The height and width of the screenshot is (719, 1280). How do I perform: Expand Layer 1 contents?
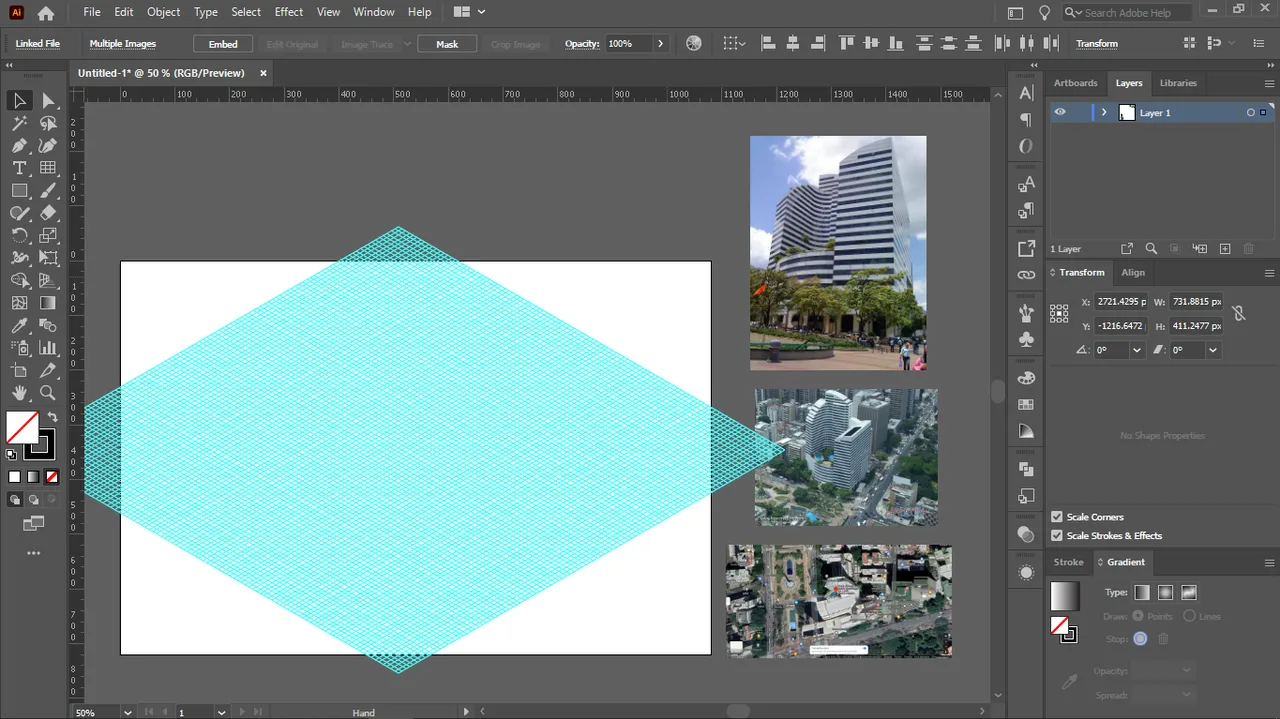click(1104, 113)
